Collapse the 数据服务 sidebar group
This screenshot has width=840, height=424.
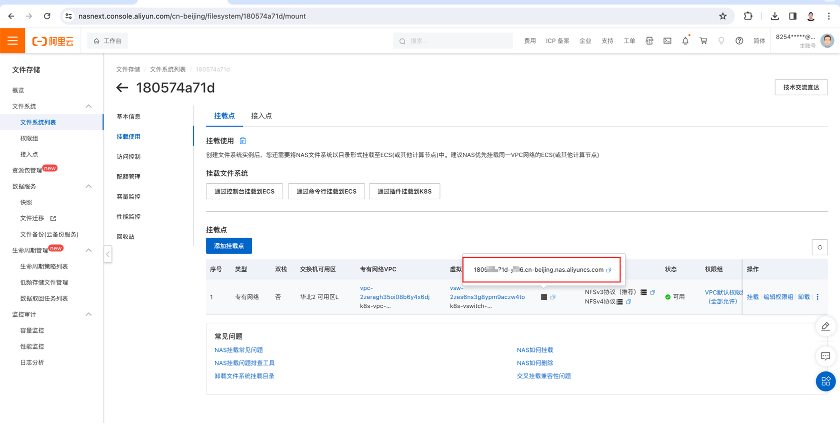(89, 186)
